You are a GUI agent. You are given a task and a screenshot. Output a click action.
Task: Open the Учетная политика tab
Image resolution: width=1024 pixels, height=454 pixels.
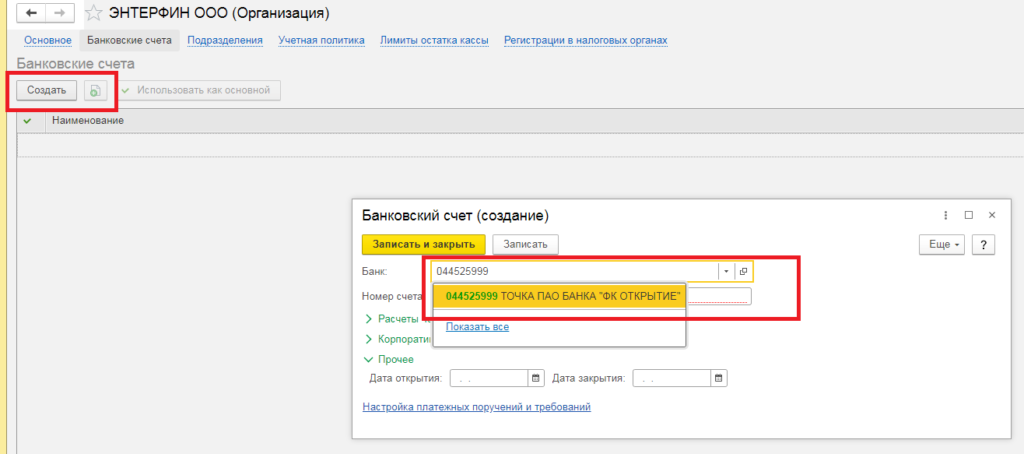pyautogui.click(x=321, y=41)
